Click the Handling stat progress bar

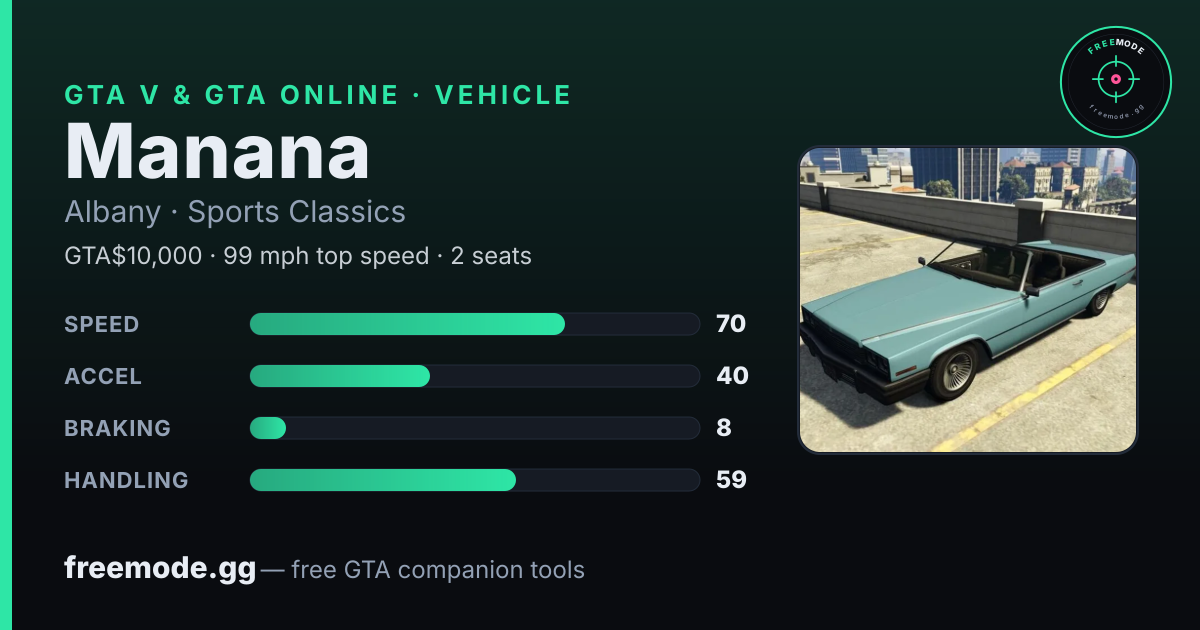[474, 480]
